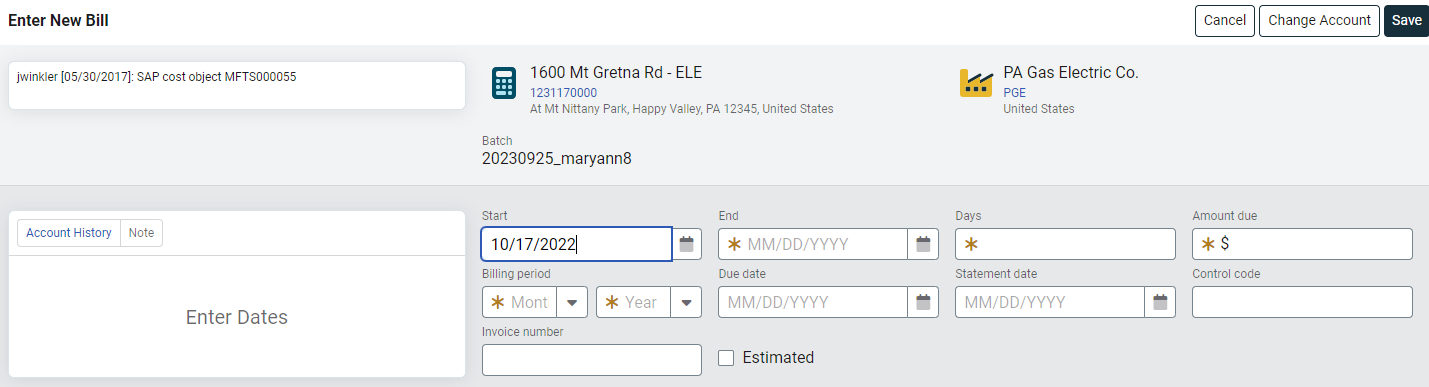This screenshot has height=387, width=1429.
Task: Cancel the new bill entry
Action: coord(1224,21)
